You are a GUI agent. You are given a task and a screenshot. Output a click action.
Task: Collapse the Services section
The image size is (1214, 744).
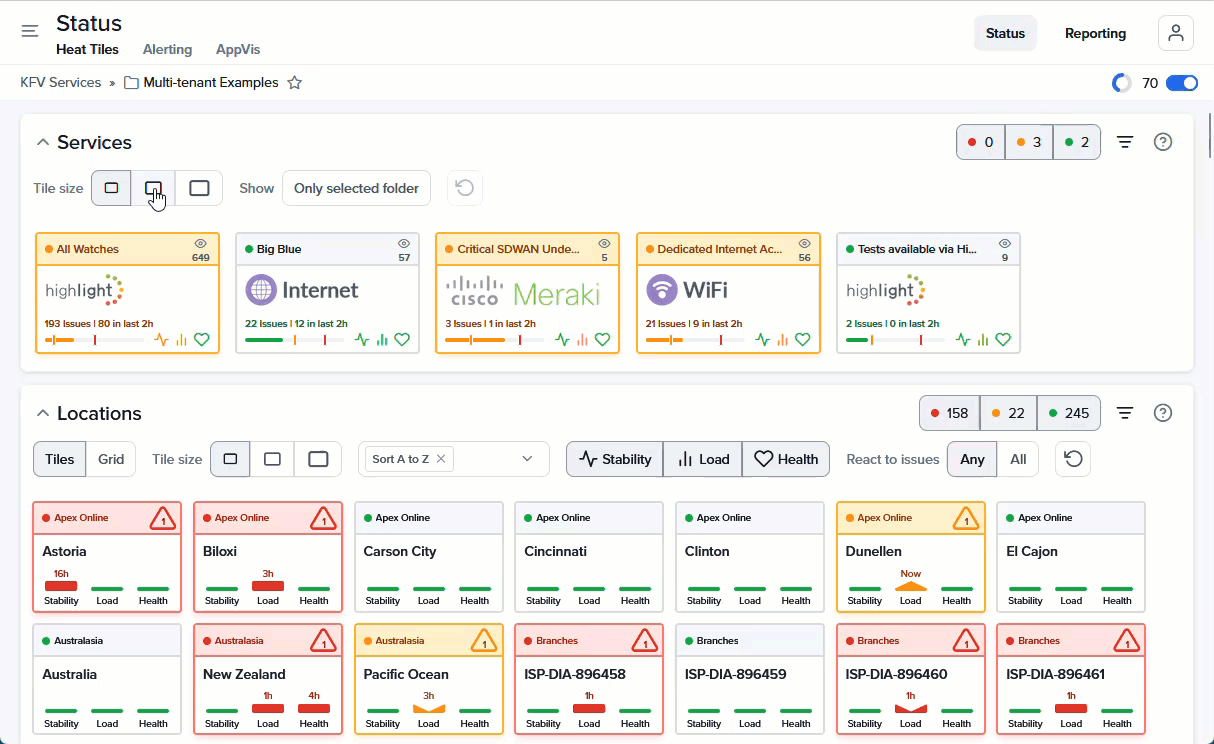(42, 142)
